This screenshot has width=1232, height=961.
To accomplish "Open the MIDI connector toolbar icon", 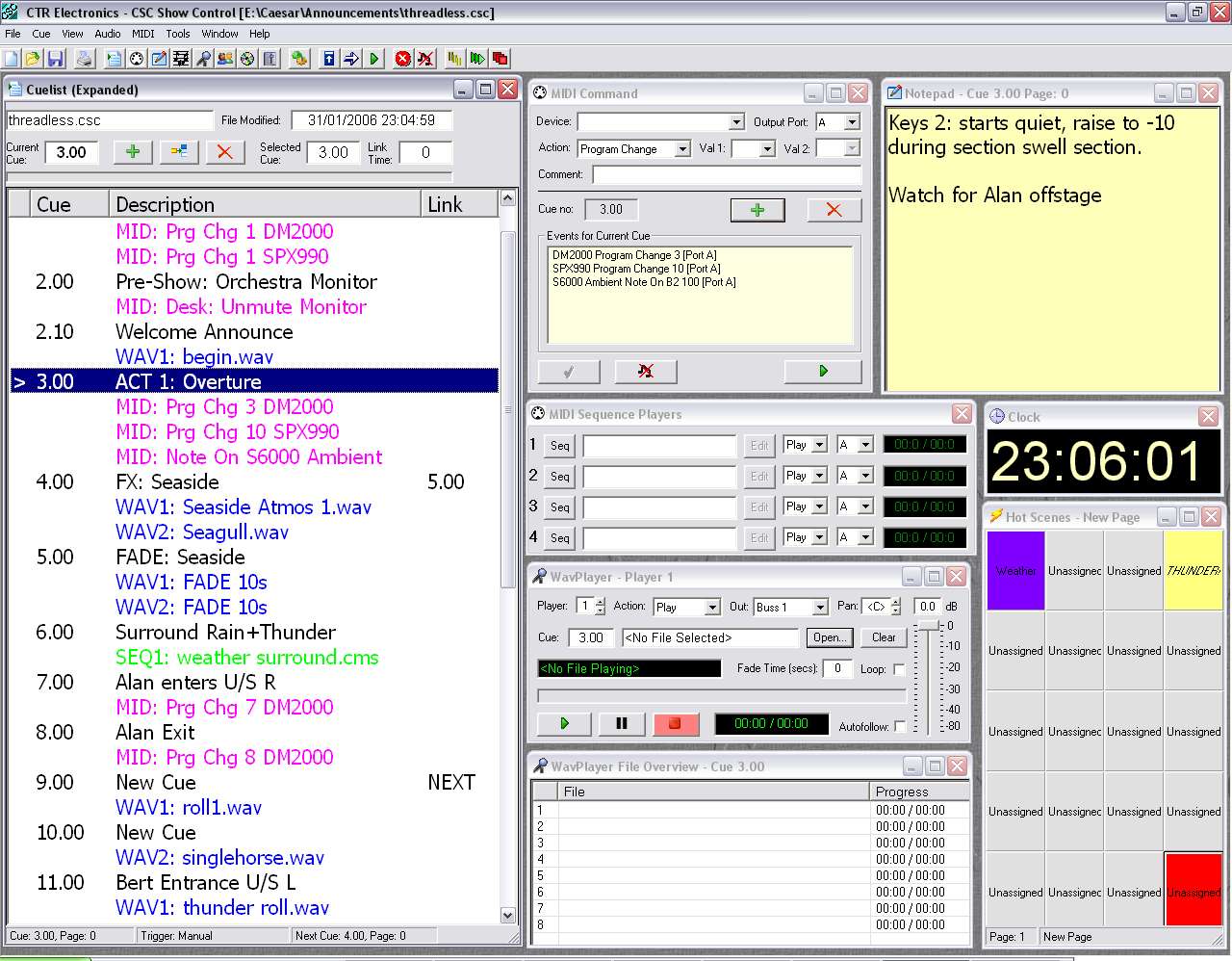I will (x=137, y=59).
